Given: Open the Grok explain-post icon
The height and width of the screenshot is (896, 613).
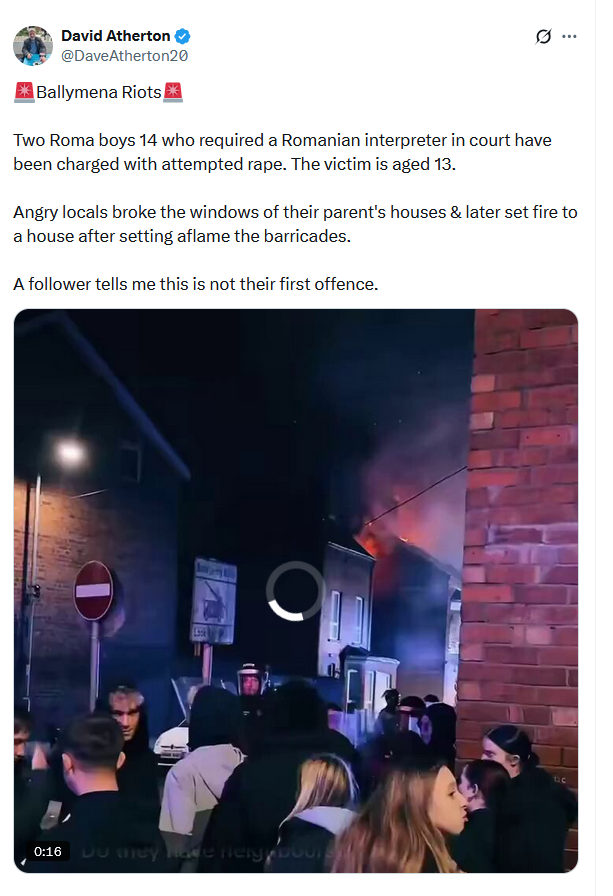Looking at the screenshot, I should point(543,37).
